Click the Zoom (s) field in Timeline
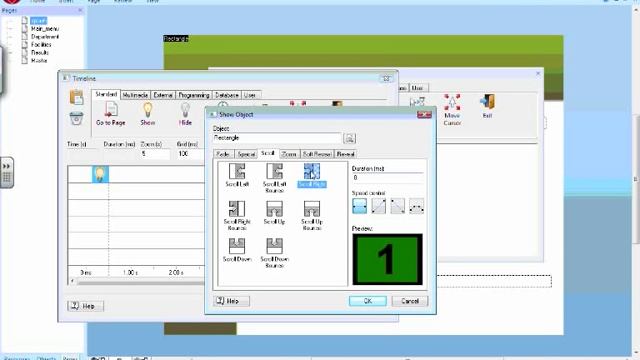 155,154
